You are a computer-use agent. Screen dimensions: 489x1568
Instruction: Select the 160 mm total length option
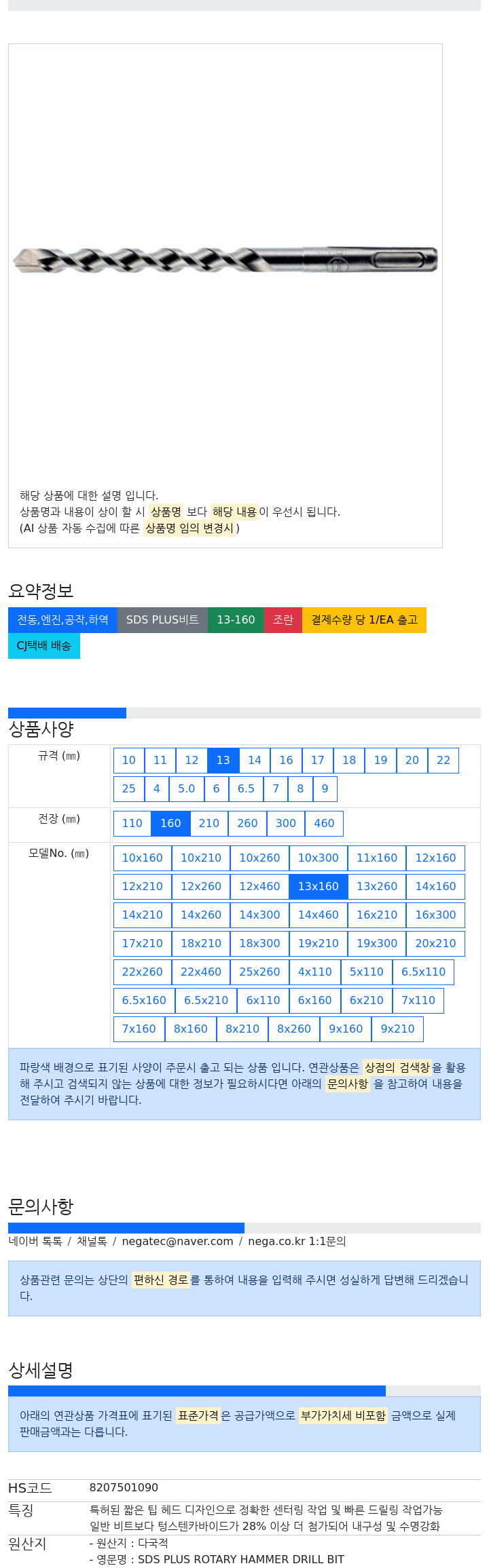coord(170,824)
